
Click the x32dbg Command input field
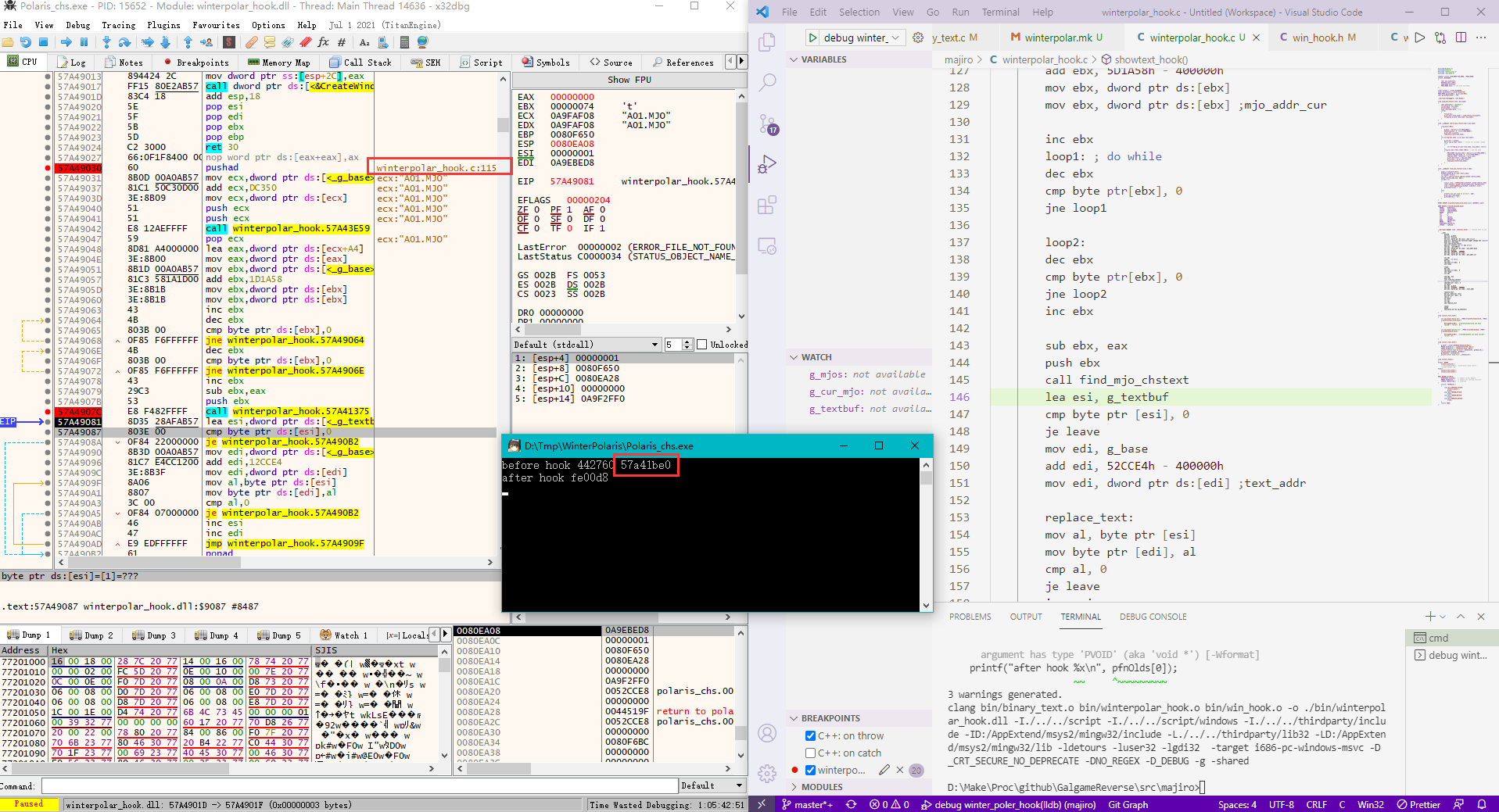click(359, 785)
